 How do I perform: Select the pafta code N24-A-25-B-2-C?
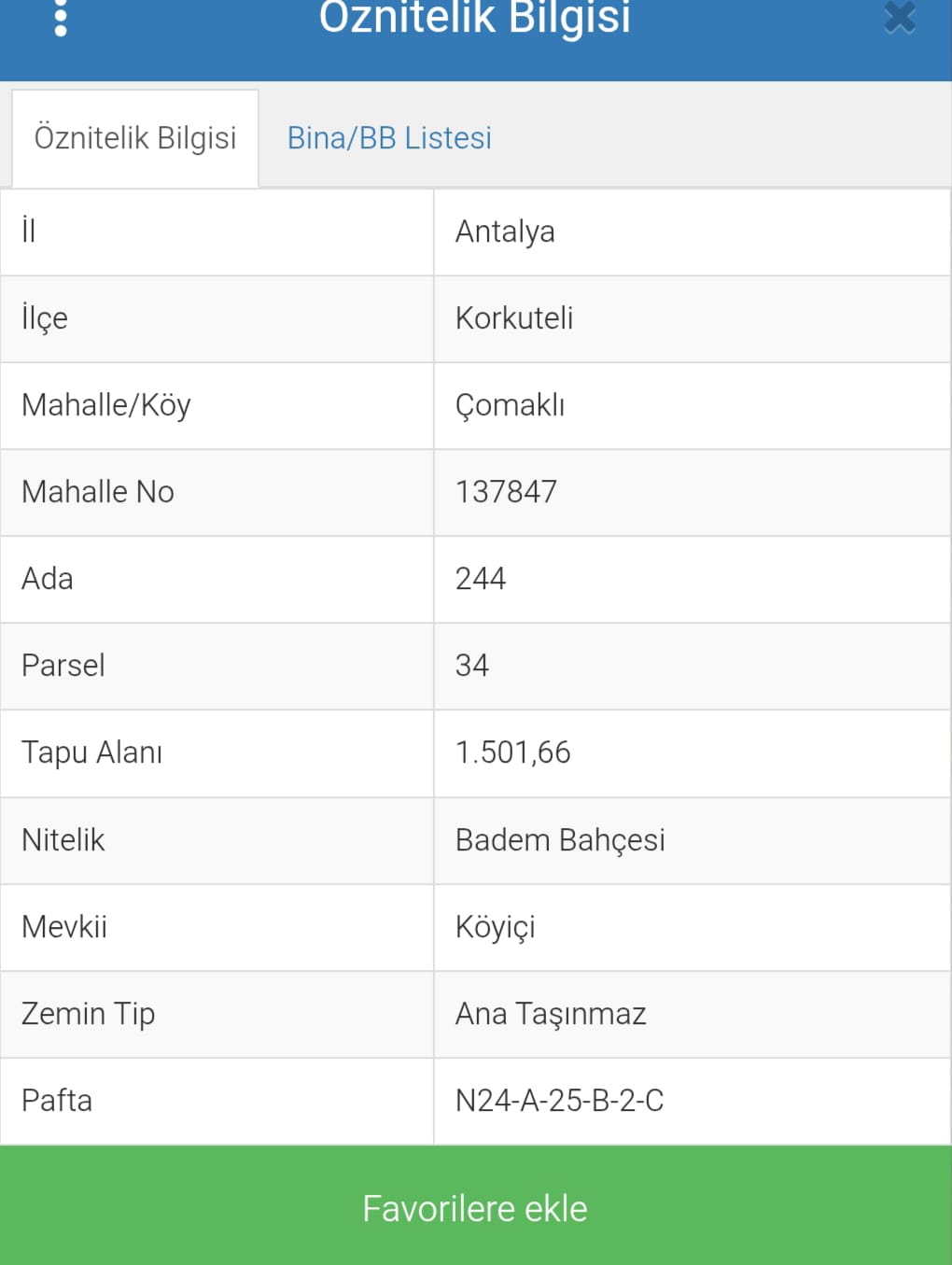click(x=559, y=1101)
